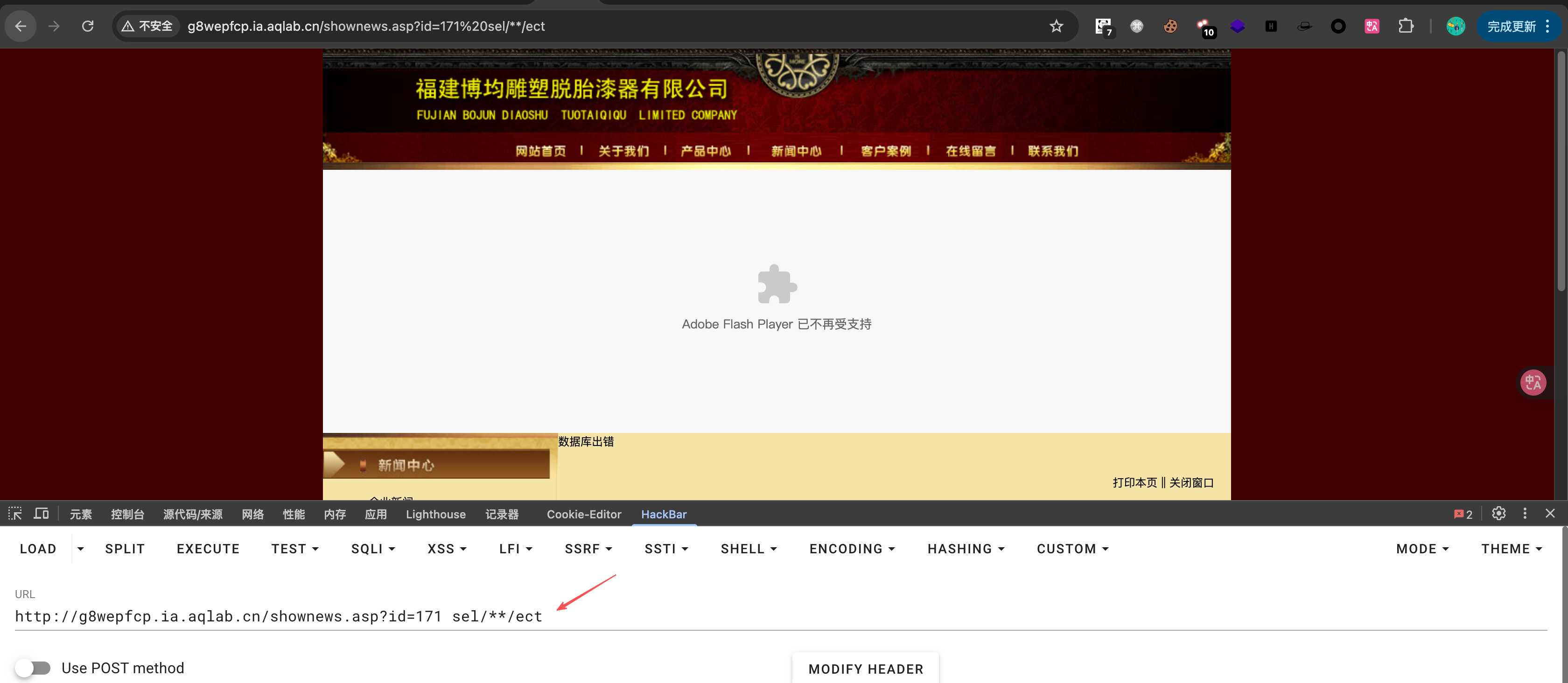Bookmark this page with the star icon
1568x683 pixels.
(1056, 26)
